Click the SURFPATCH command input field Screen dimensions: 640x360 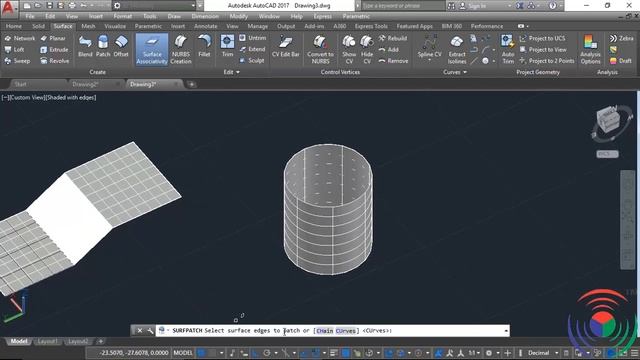pos(333,331)
